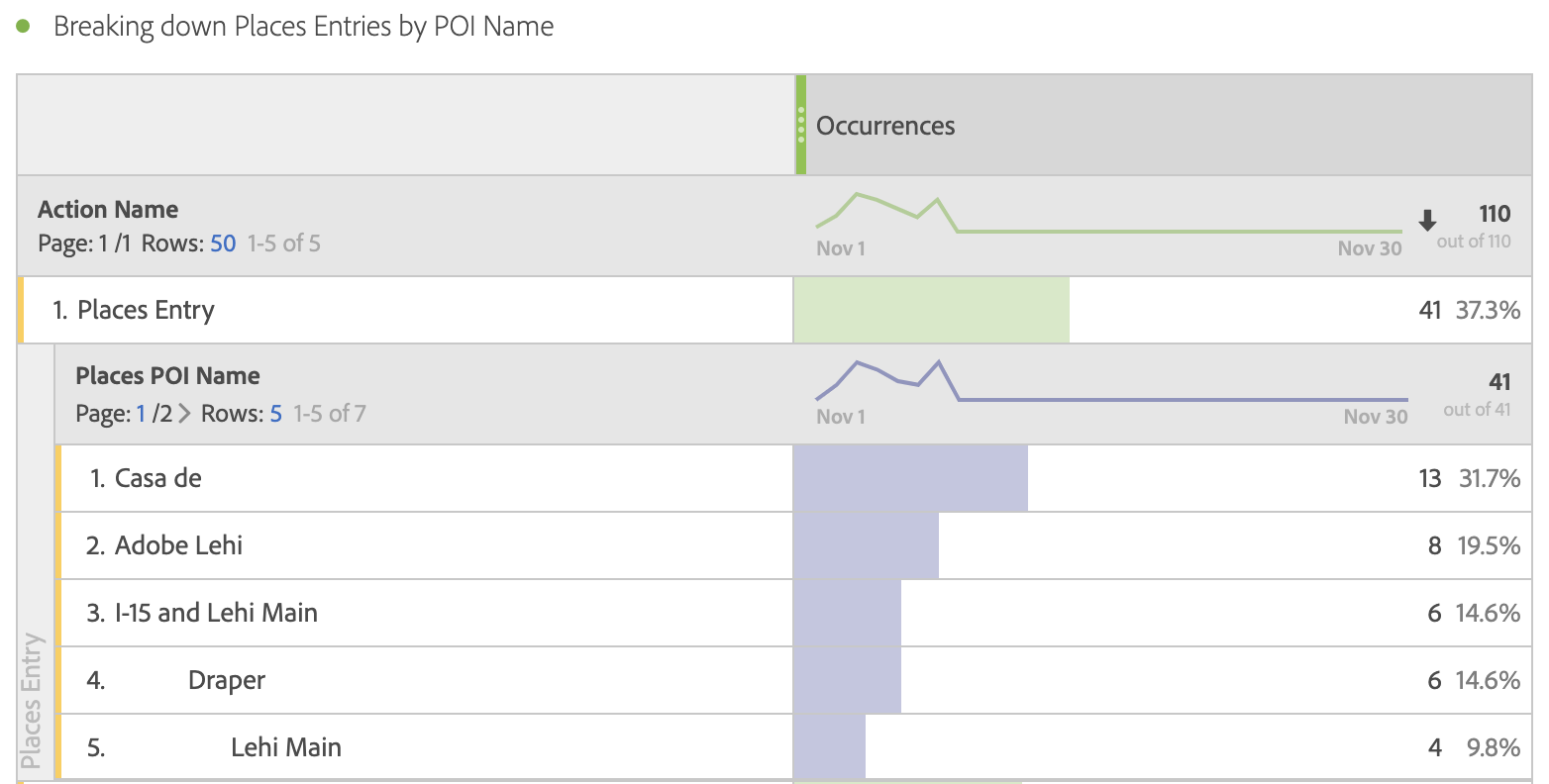The width and height of the screenshot is (1549, 784).
Task: Change Places POI Name rows count 5
Action: (x=275, y=414)
